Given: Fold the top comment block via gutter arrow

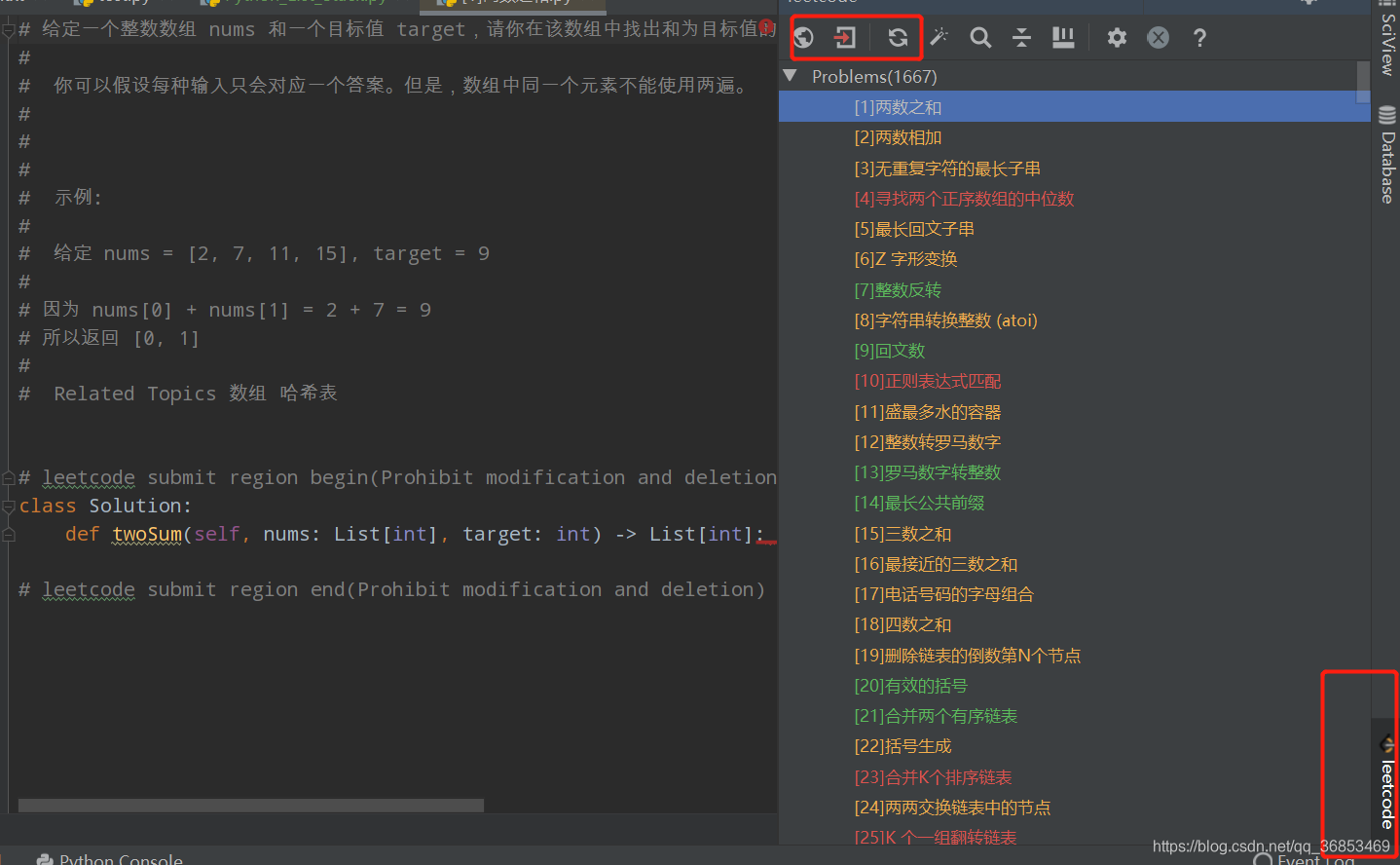Looking at the screenshot, I should pyautogui.click(x=8, y=29).
